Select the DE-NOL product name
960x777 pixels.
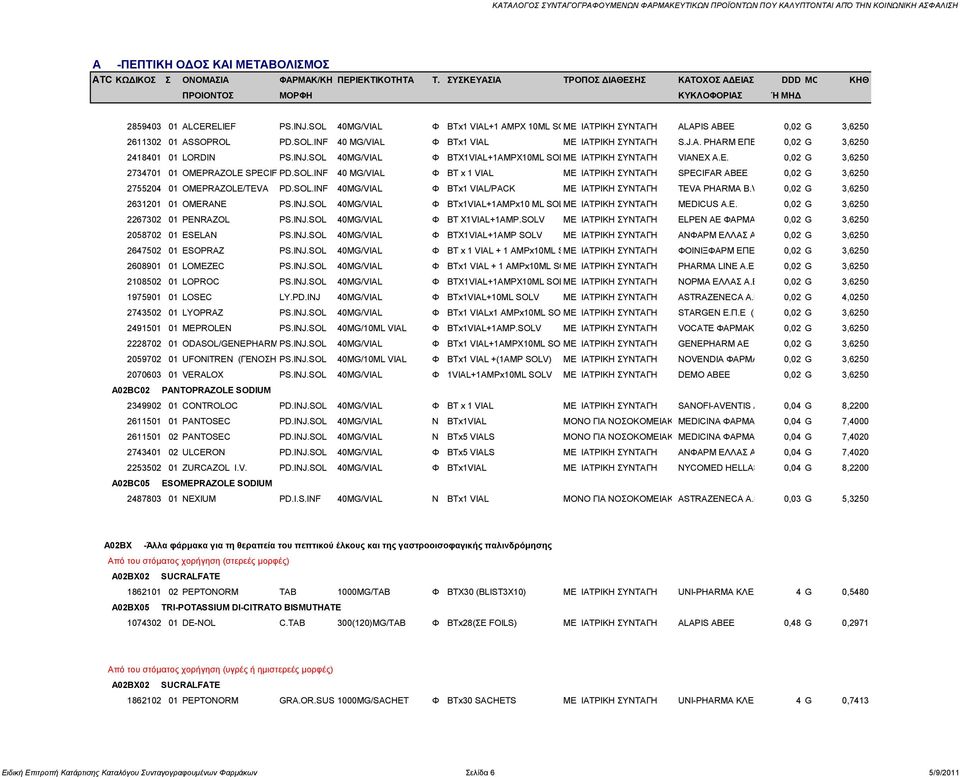point(199,623)
